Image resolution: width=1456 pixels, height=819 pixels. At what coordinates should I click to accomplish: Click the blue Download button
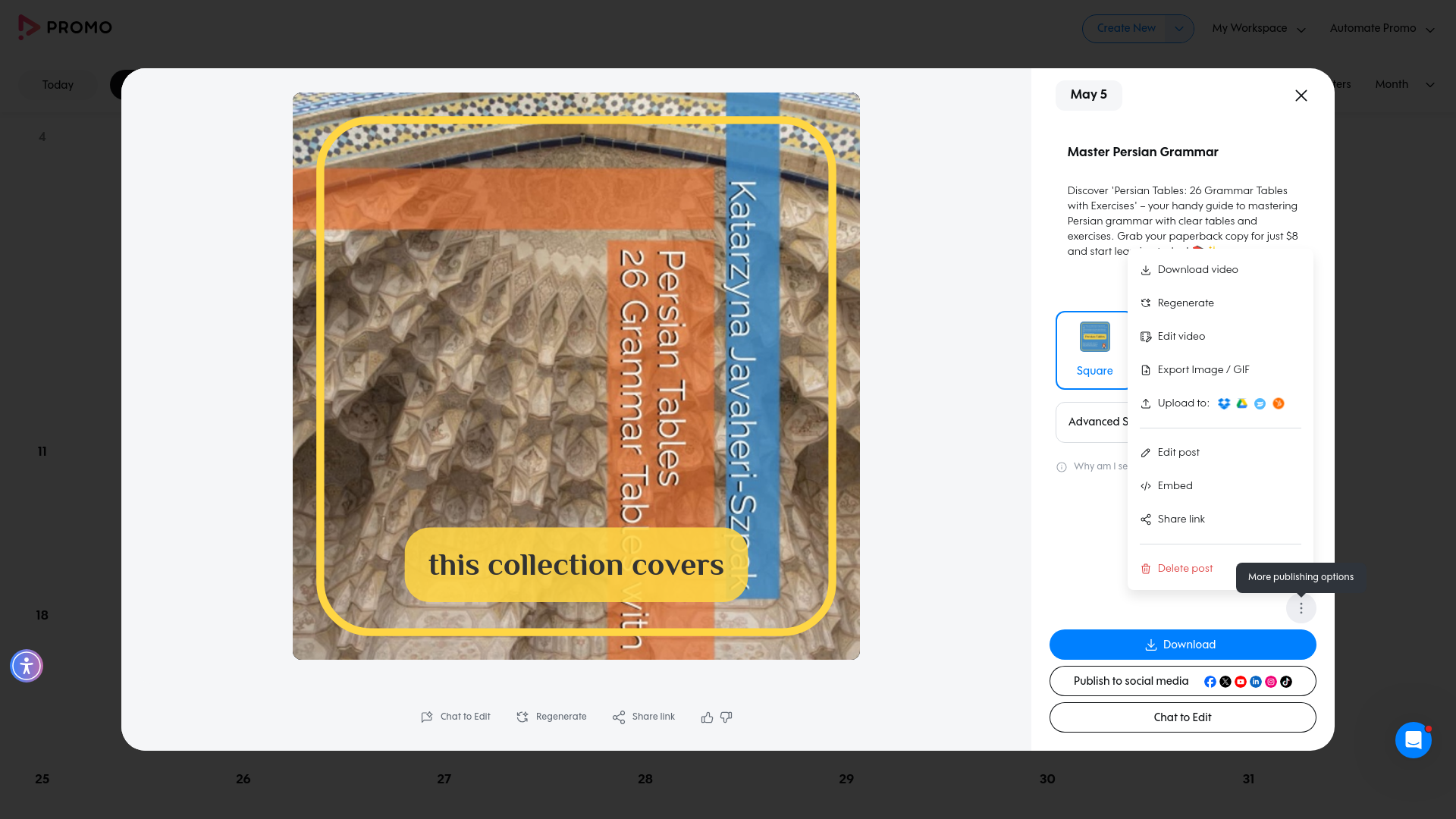[1182, 645]
